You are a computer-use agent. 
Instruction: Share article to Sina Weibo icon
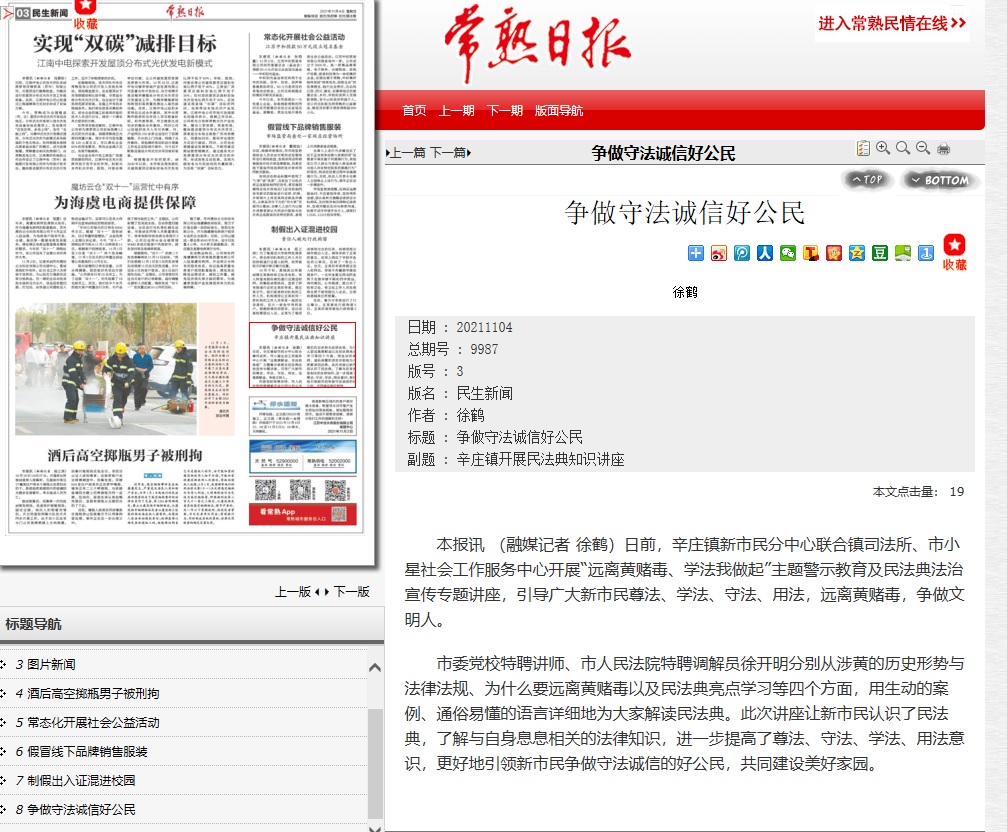pyautogui.click(x=719, y=253)
